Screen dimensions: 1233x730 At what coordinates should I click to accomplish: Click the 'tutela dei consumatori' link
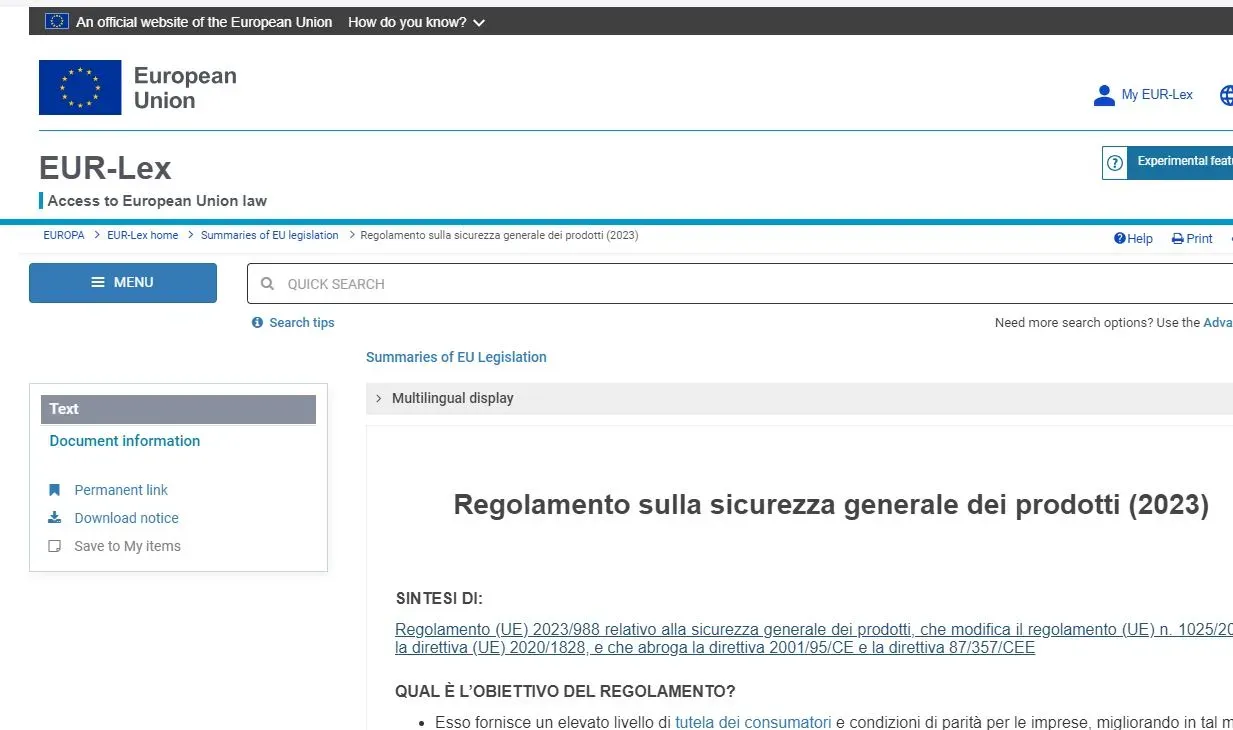[753, 722]
